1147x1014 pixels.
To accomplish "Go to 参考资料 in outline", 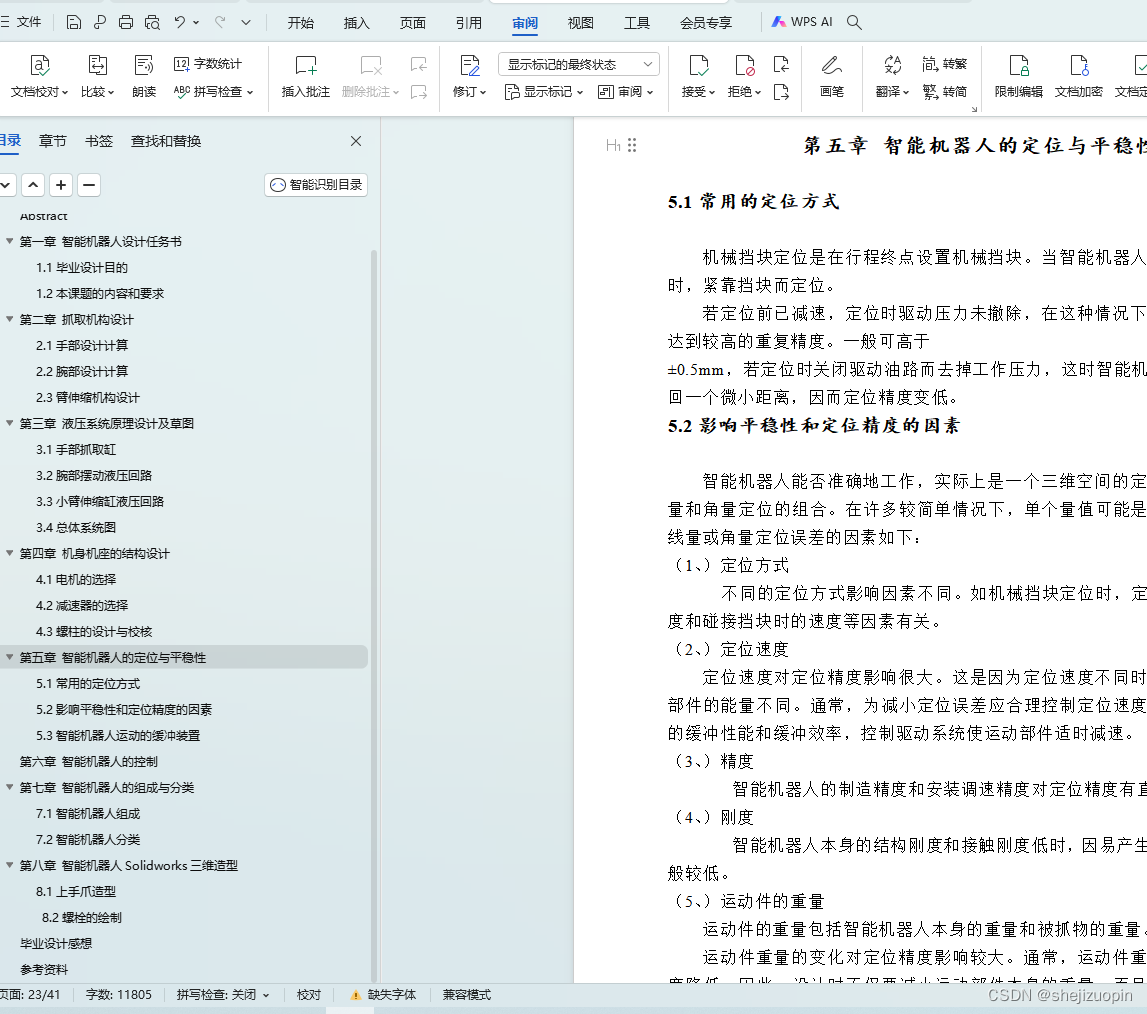I will 44,969.
